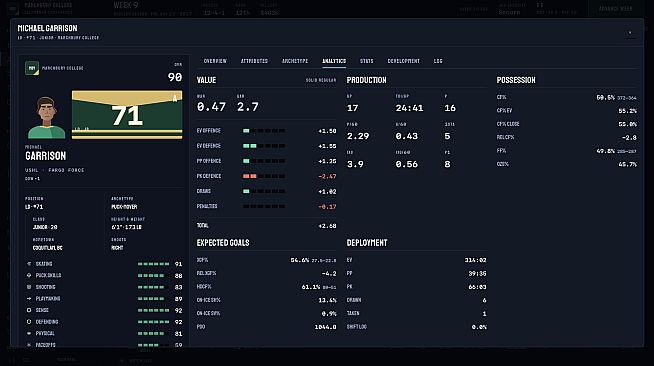Click the EV Offence value bar

(x=264, y=131)
